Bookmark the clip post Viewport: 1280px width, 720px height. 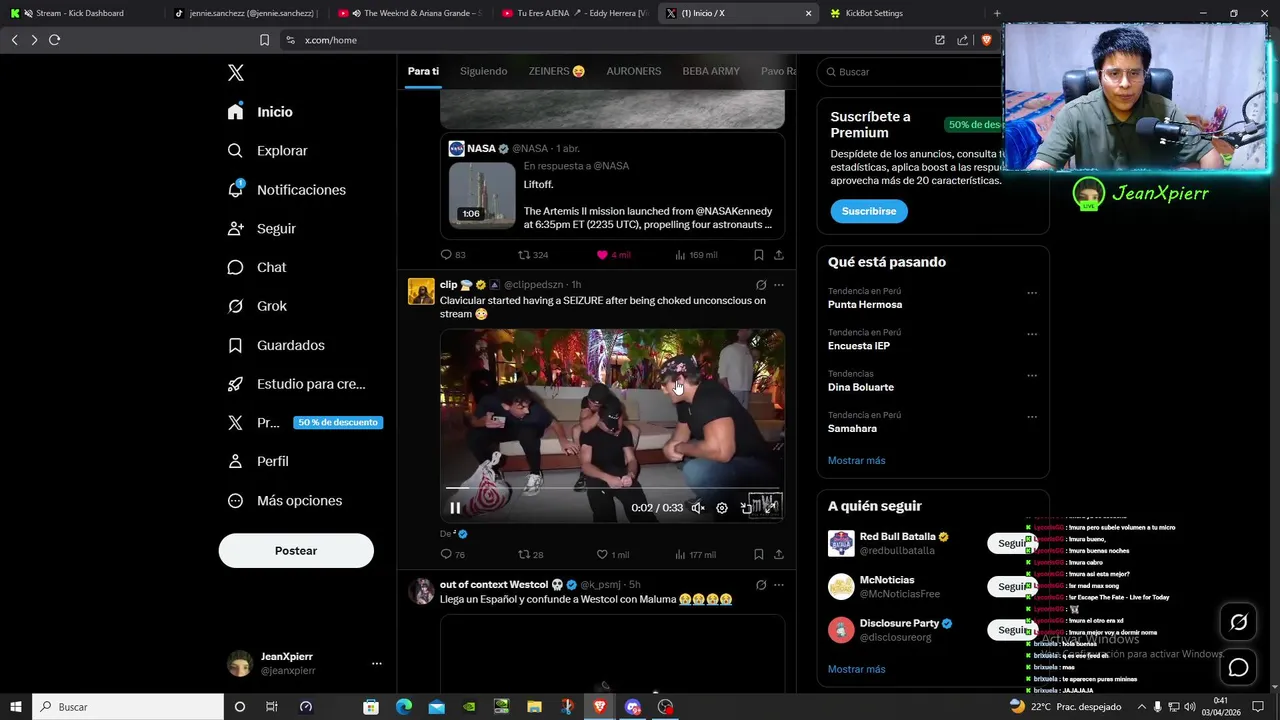[759, 554]
